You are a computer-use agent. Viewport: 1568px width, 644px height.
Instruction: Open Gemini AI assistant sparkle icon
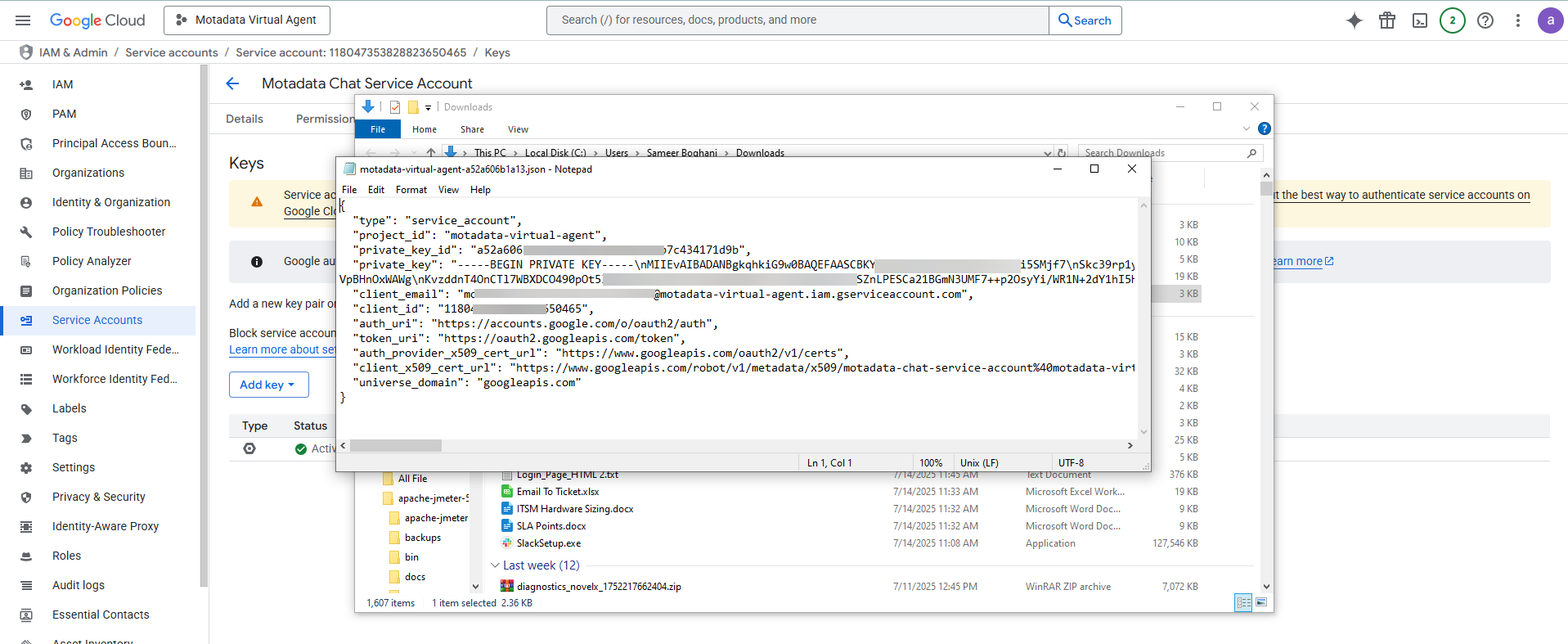click(1355, 20)
